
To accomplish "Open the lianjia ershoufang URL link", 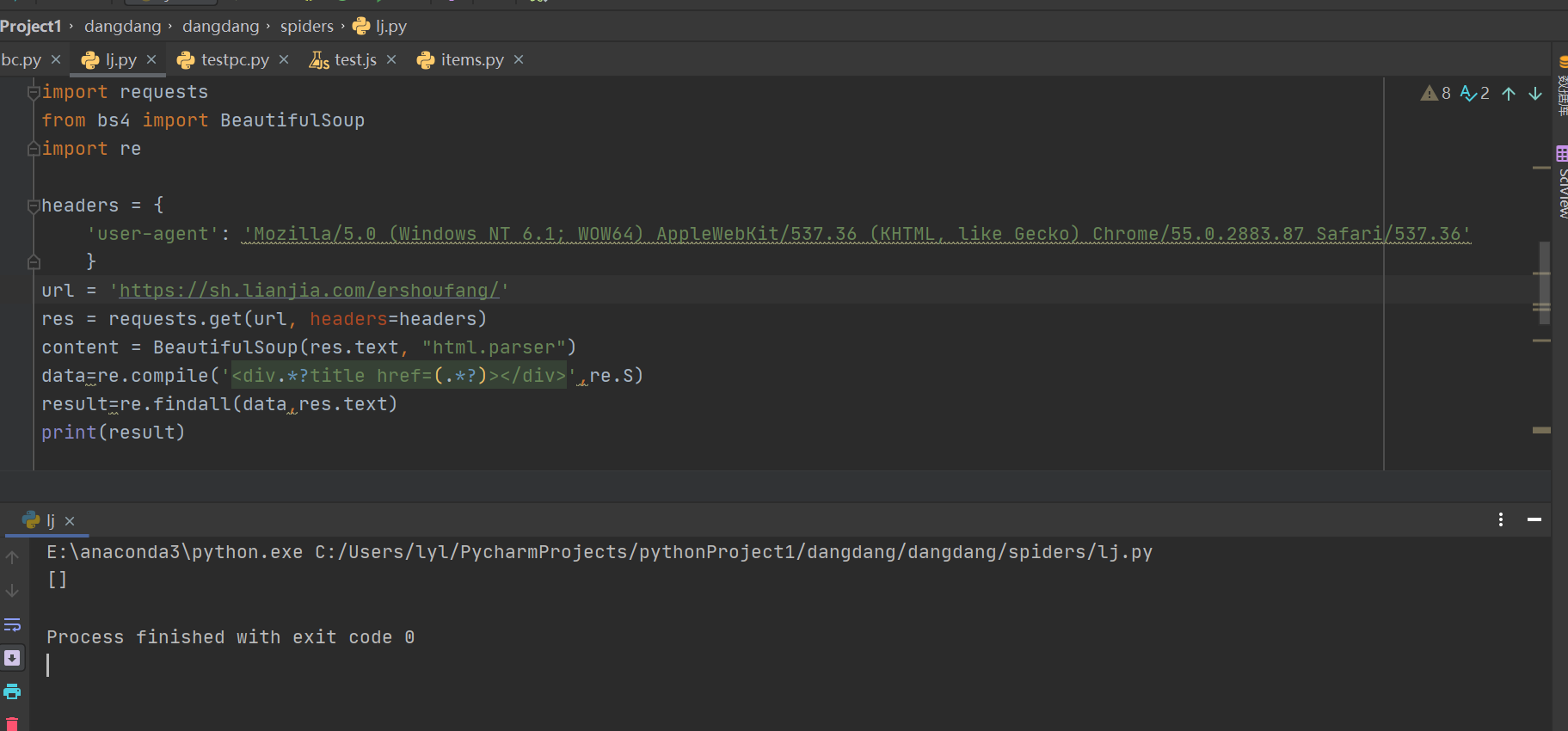I will click(x=309, y=291).
